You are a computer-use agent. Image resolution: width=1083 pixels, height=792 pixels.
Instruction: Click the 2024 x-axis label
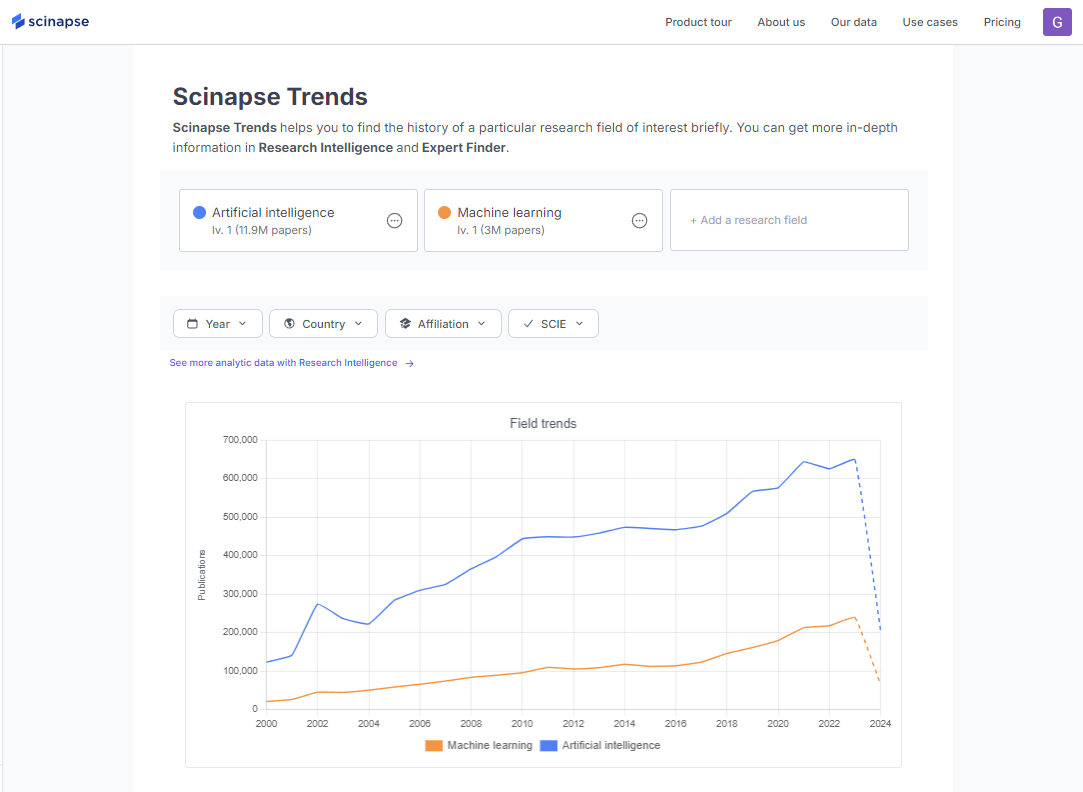[880, 724]
